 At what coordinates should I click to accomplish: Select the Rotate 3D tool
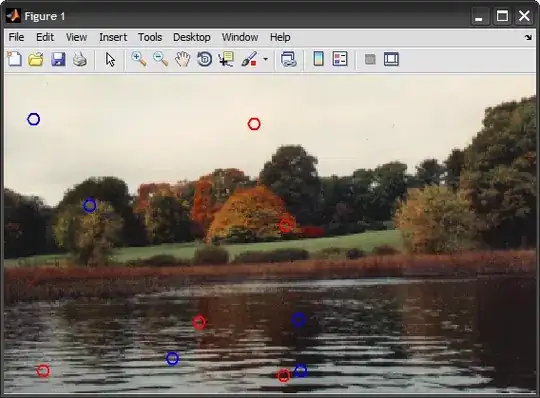[204, 59]
